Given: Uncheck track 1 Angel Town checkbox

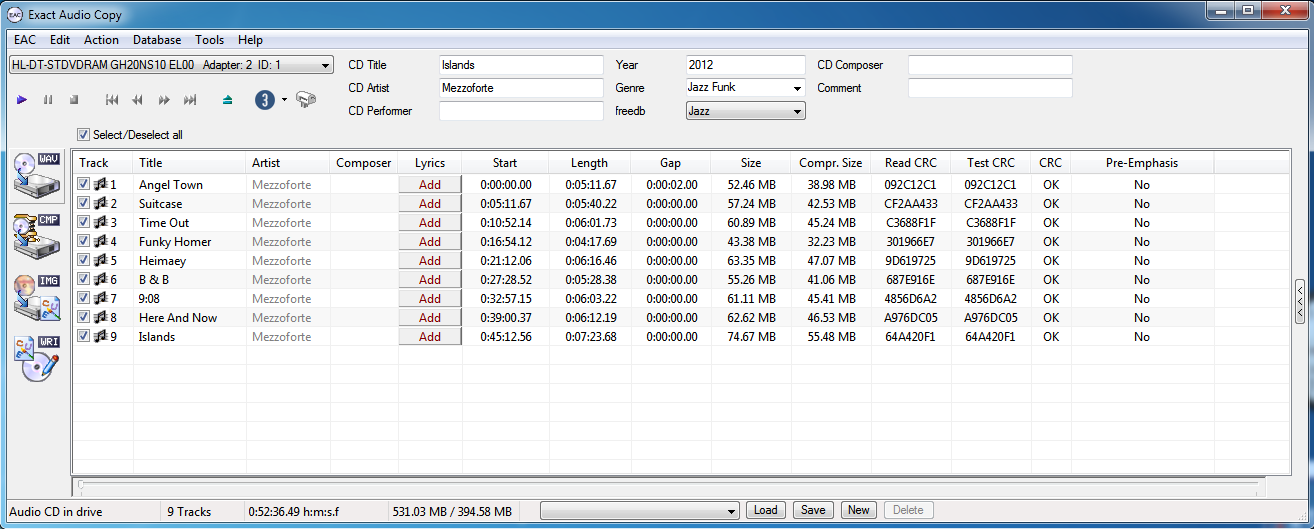Looking at the screenshot, I should tap(84, 184).
